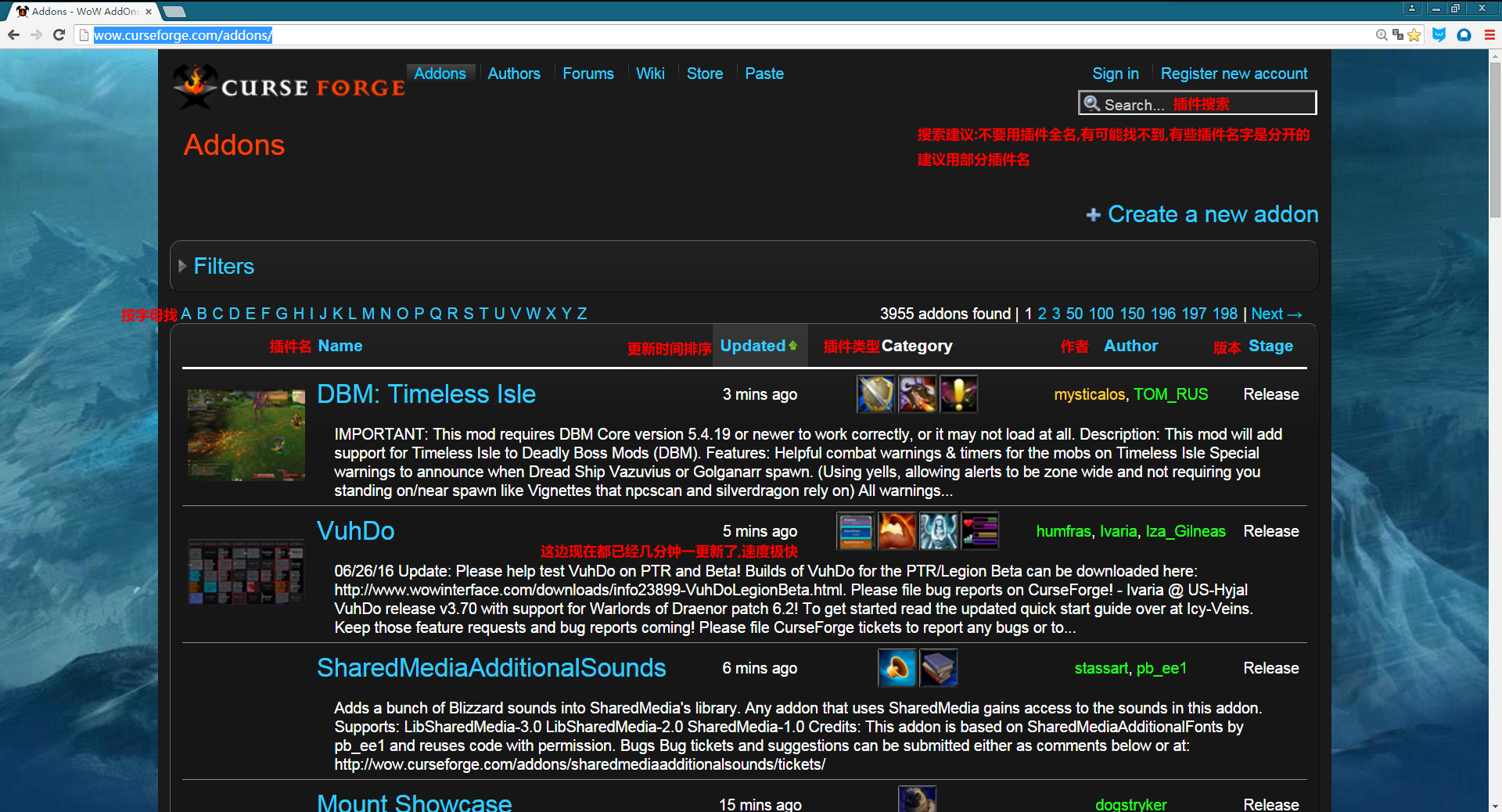
Task: Click third category icon in VuhDo row
Action: (x=938, y=530)
